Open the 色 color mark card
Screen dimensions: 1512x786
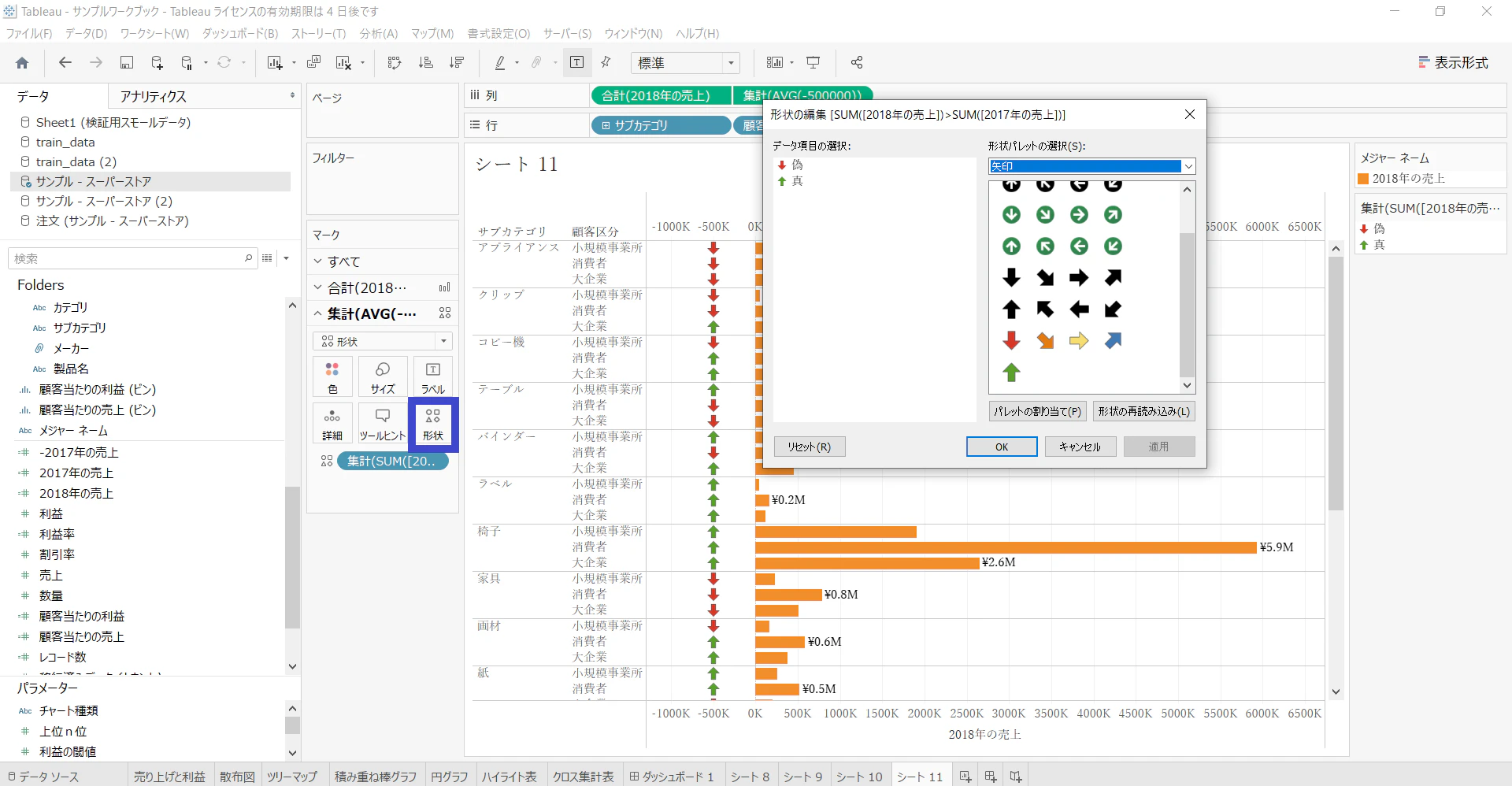click(332, 377)
